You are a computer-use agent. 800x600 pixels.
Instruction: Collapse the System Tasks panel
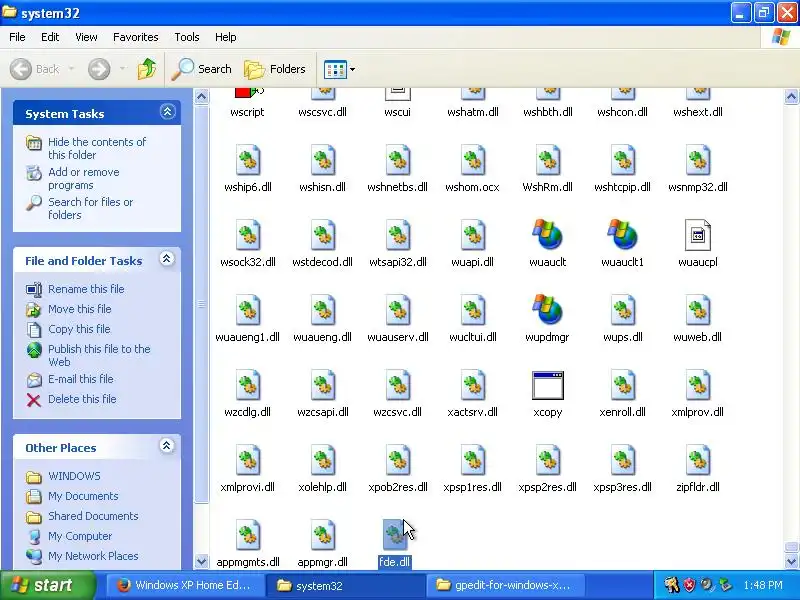point(167,112)
